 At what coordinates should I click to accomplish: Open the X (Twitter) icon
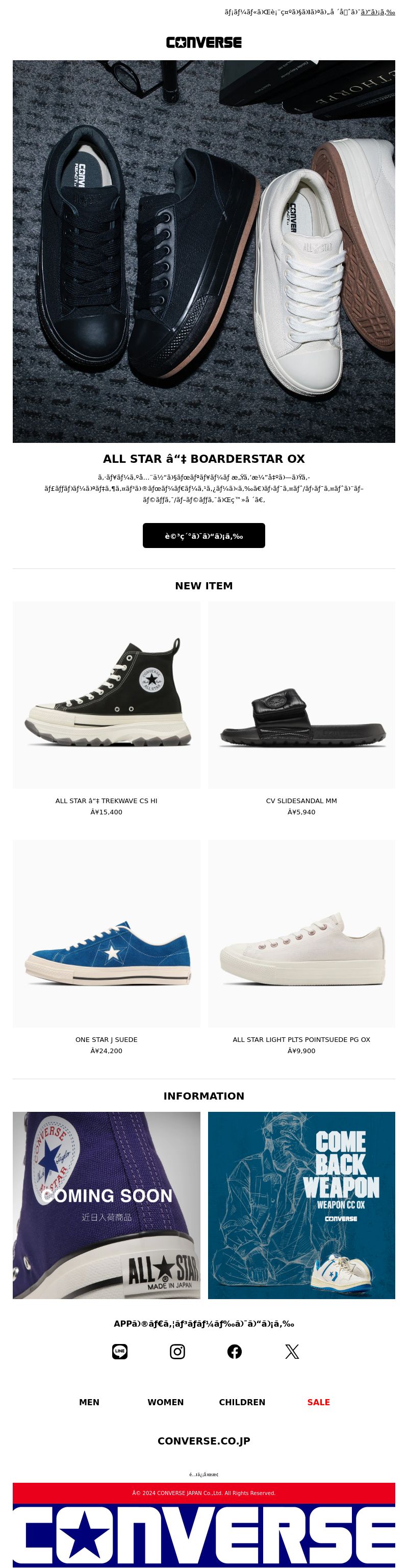292,1352
